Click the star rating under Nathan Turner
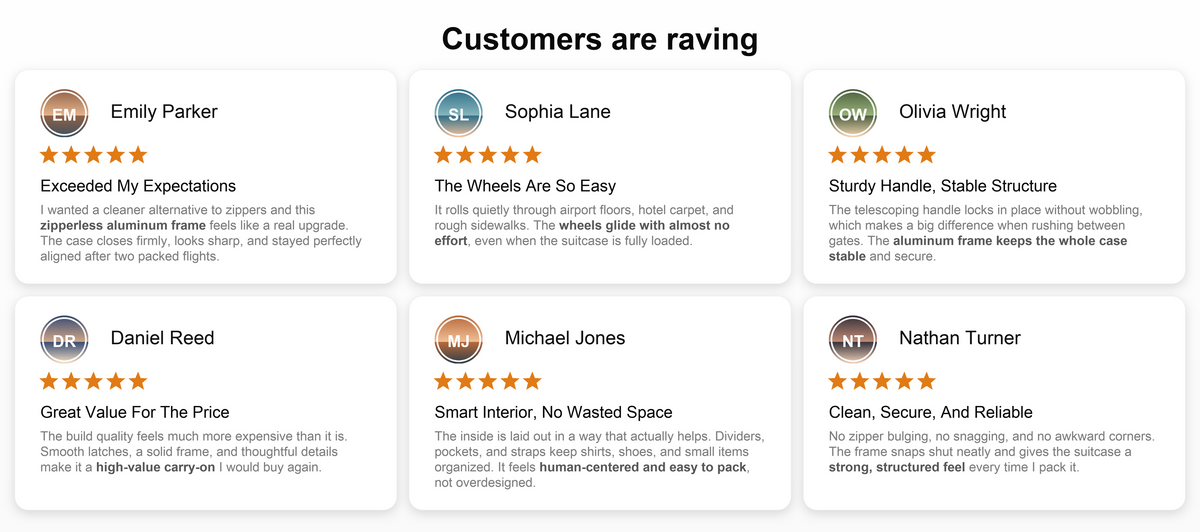The image size is (1200, 532). tap(882, 381)
